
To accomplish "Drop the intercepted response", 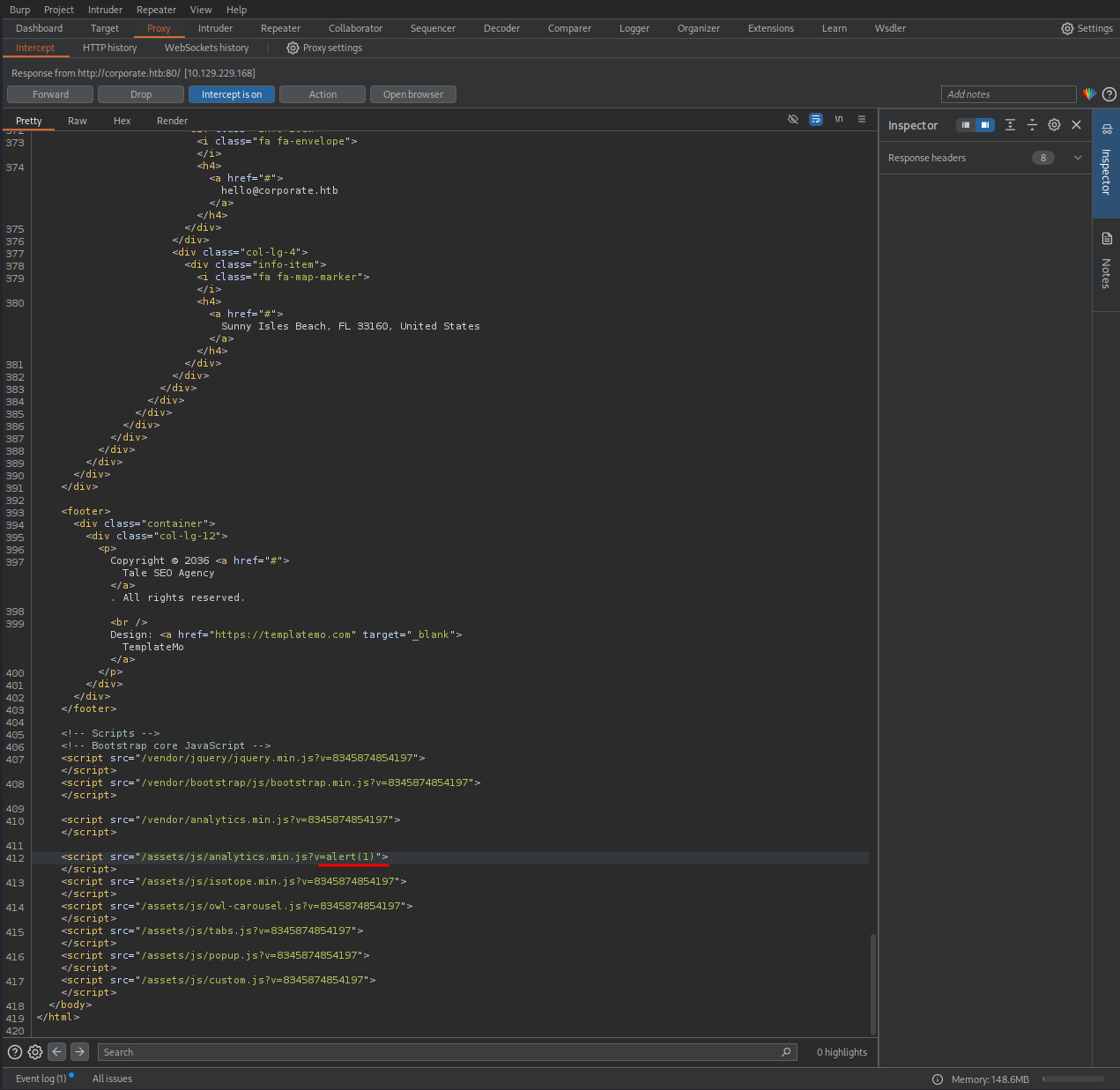I will coord(141,94).
